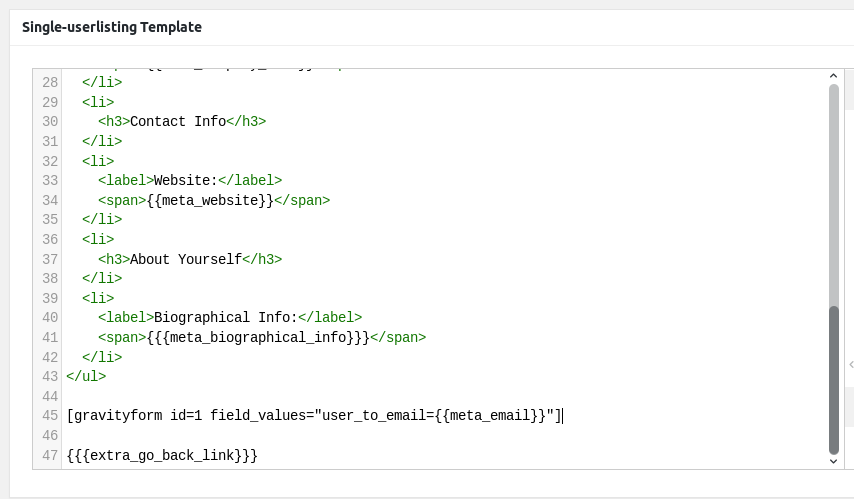
Task: Click the light scrollbar track above thumb
Action: [x=834, y=190]
